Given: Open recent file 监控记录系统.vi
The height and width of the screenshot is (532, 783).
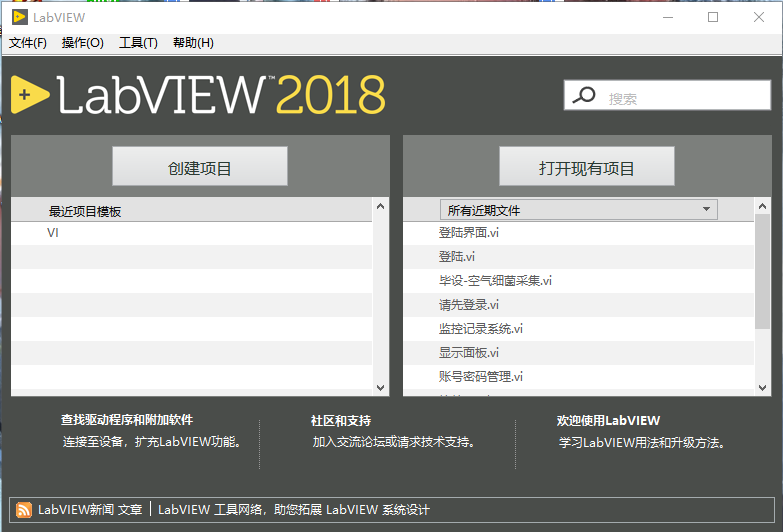Looking at the screenshot, I should [x=480, y=329].
